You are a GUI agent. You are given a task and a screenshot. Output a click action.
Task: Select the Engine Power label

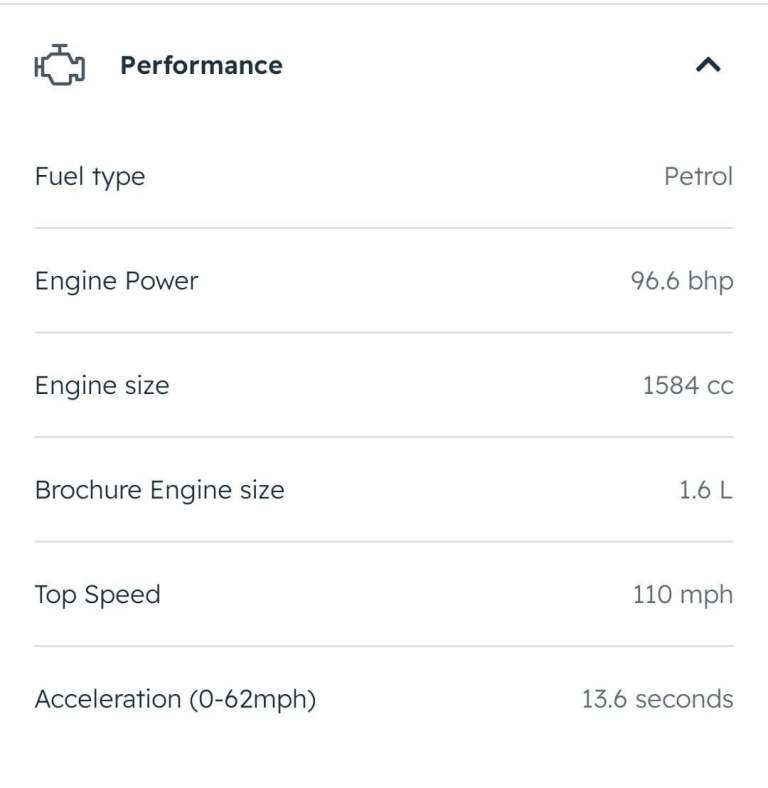[x=116, y=281]
